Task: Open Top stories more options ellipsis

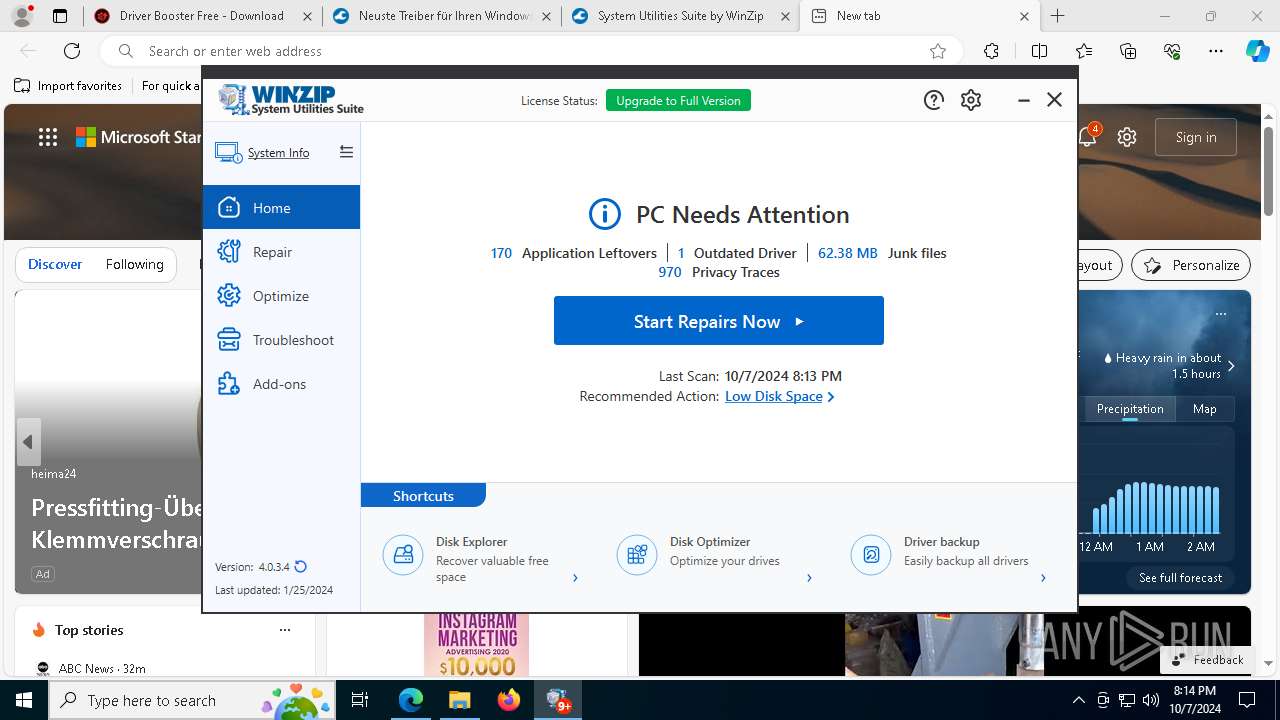Action: [x=285, y=630]
